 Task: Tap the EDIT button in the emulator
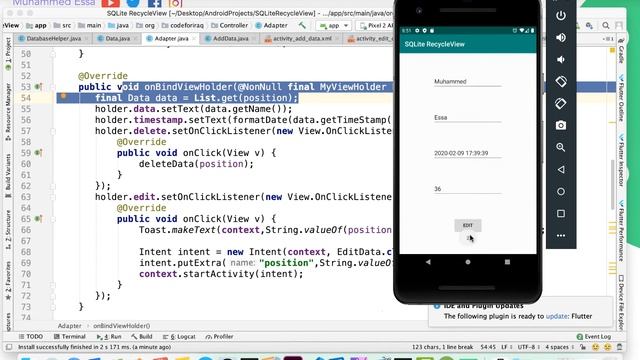[468, 225]
